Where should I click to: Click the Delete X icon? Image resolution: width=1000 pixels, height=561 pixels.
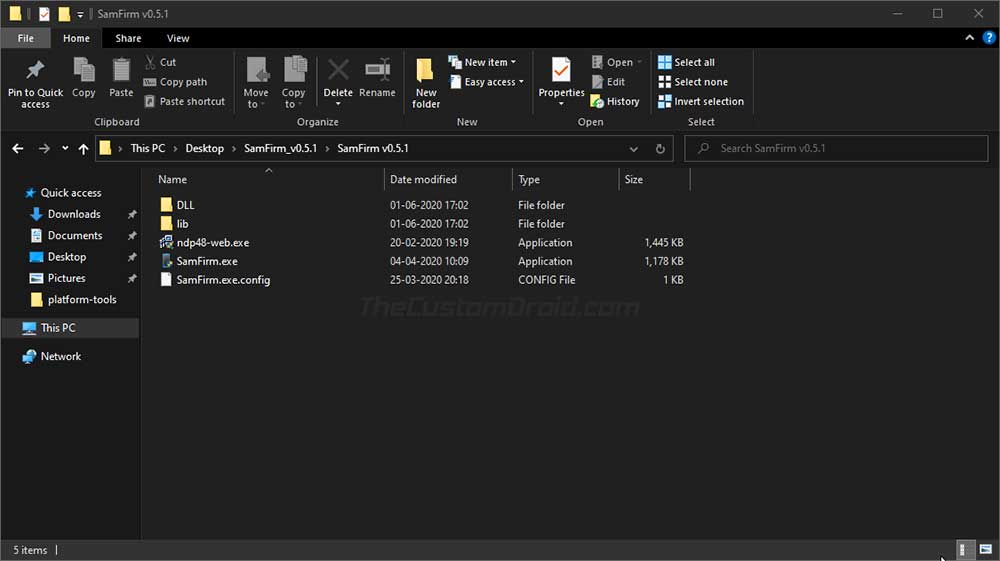pyautogui.click(x=338, y=70)
